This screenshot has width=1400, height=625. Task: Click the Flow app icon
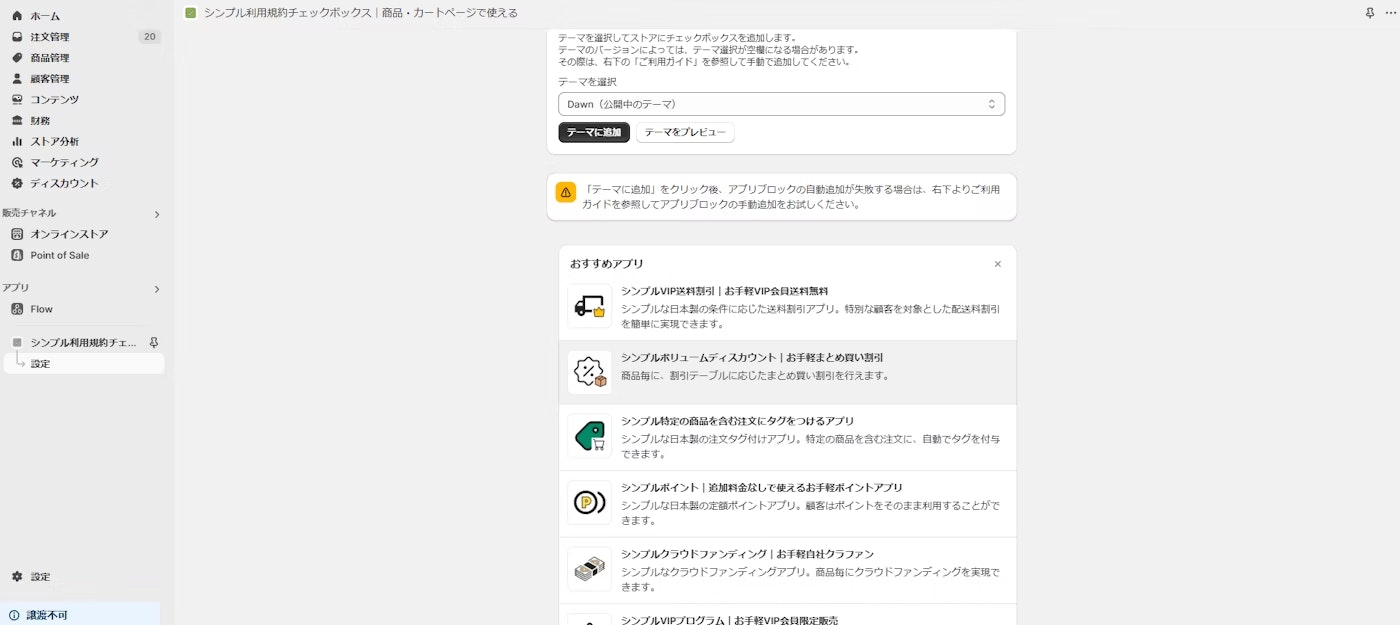click(x=17, y=309)
